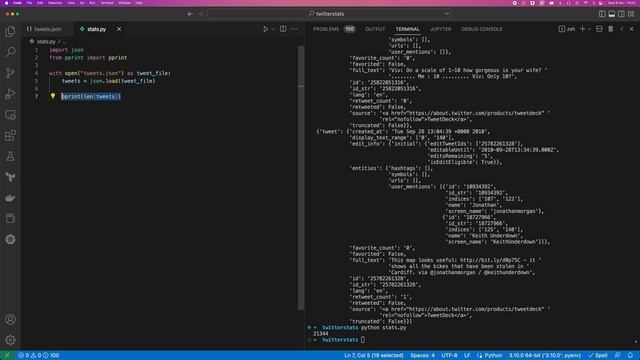The image size is (640, 360).
Task: Open the Extensions view
Action: 10,136
